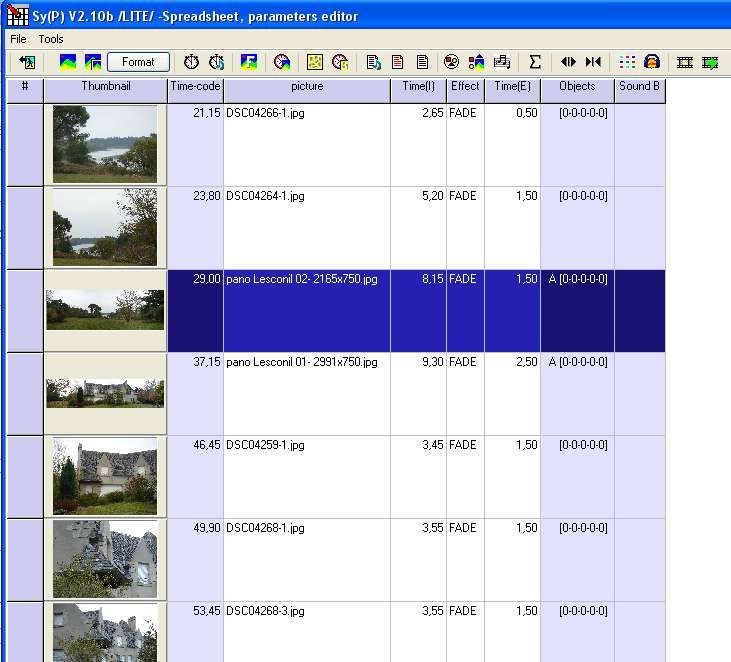Click Time(I) value 9,30
Image resolution: width=731 pixels, height=662 pixels.
coord(433,362)
